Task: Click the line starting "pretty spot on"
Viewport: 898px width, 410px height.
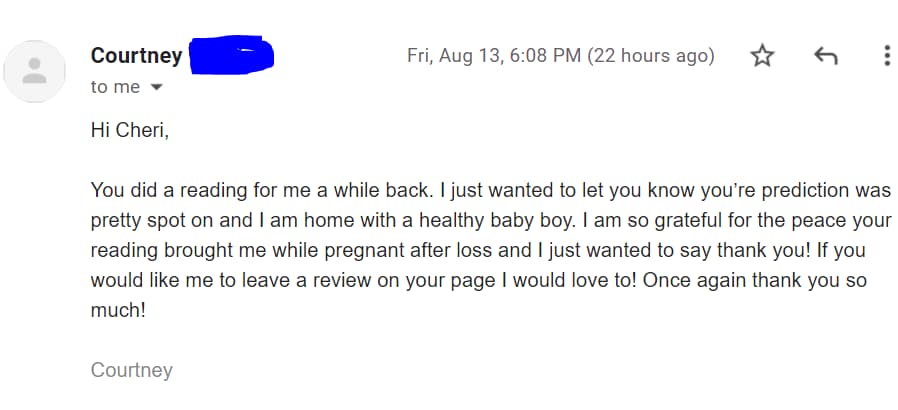Action: coord(490,220)
